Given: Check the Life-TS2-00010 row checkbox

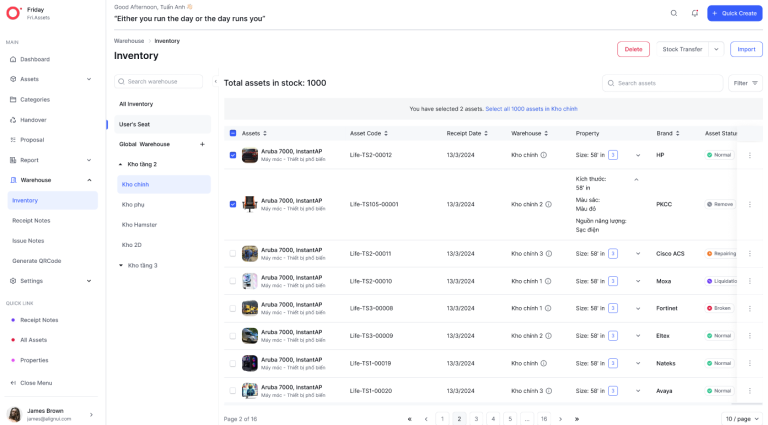Looking at the screenshot, I should pos(233,281).
